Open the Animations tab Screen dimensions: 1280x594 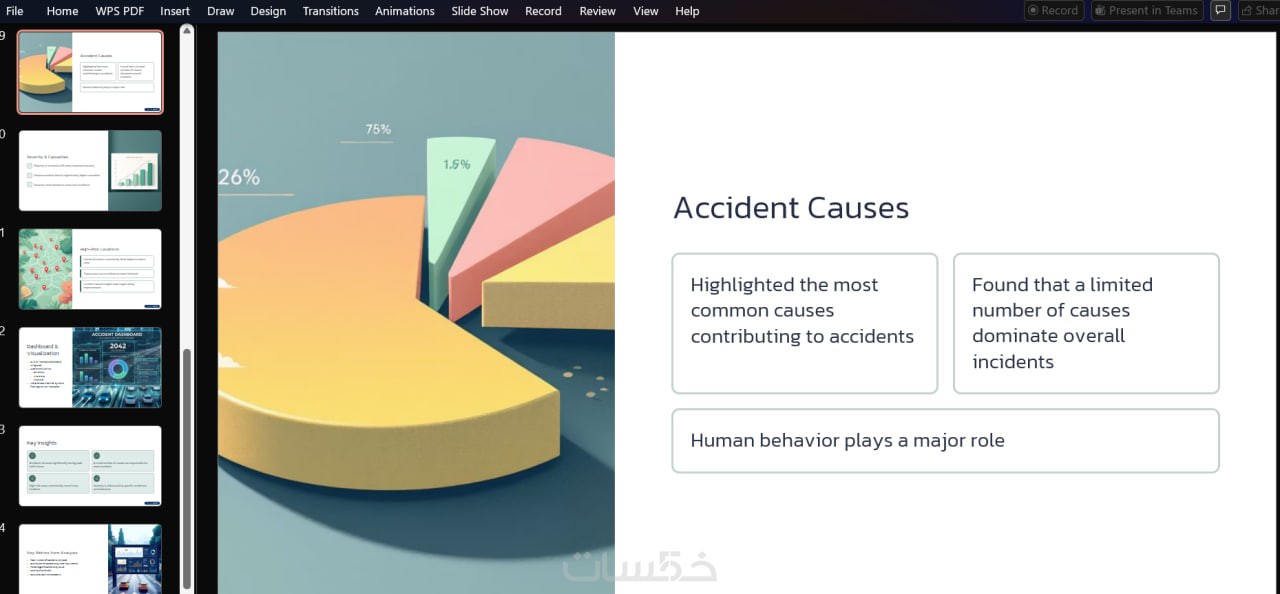(x=405, y=11)
